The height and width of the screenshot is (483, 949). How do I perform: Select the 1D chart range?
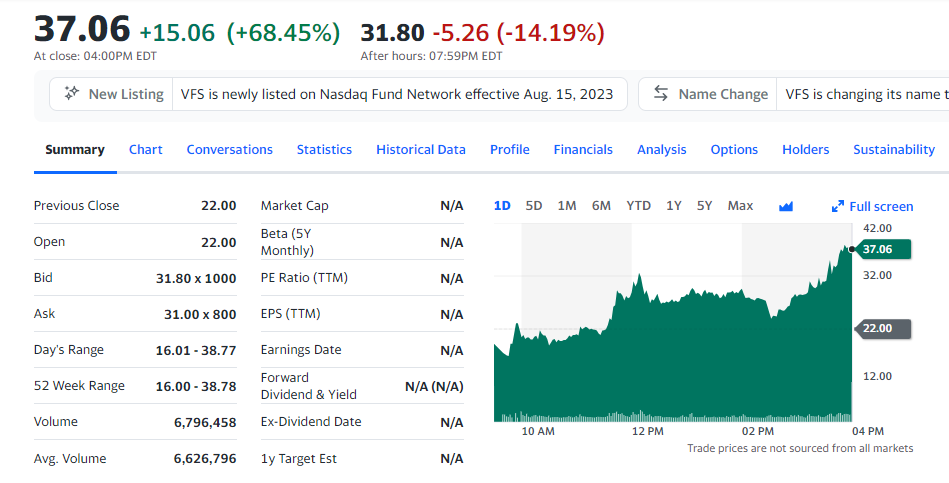(502, 206)
